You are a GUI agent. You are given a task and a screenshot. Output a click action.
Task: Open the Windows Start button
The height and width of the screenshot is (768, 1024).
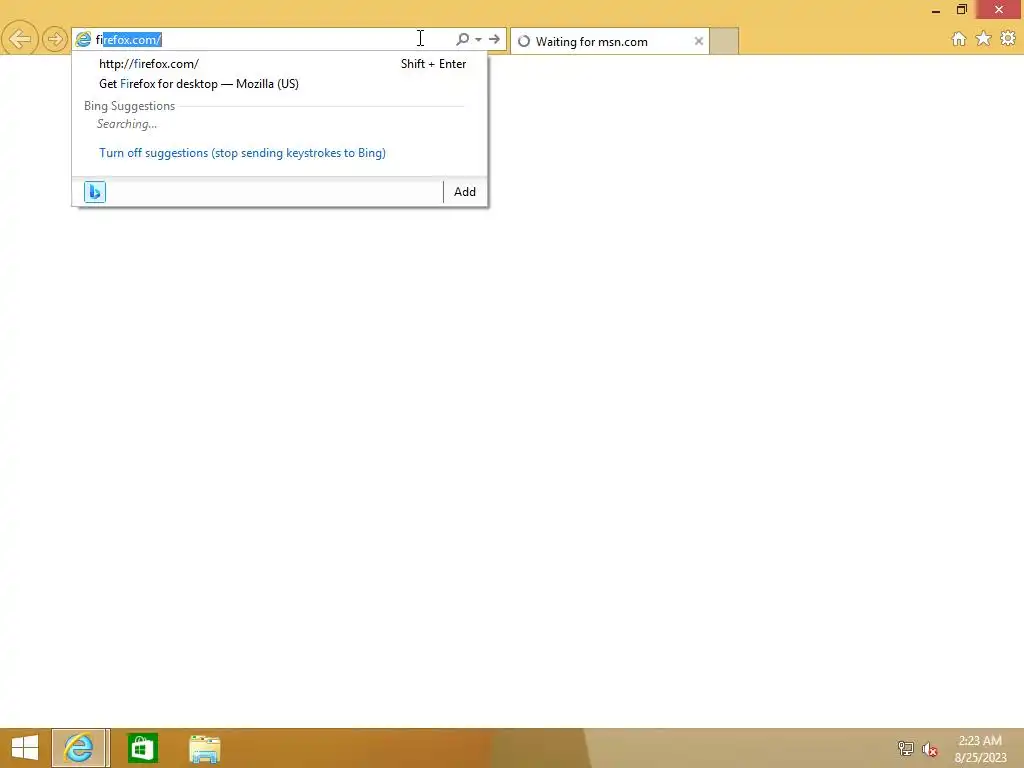click(25, 748)
